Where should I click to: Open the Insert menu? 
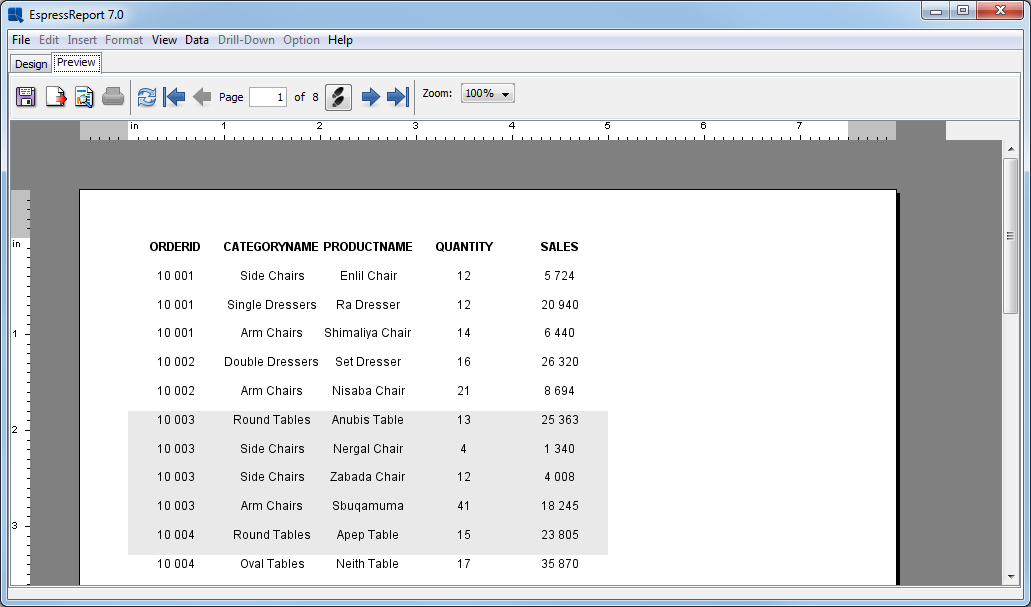point(82,40)
